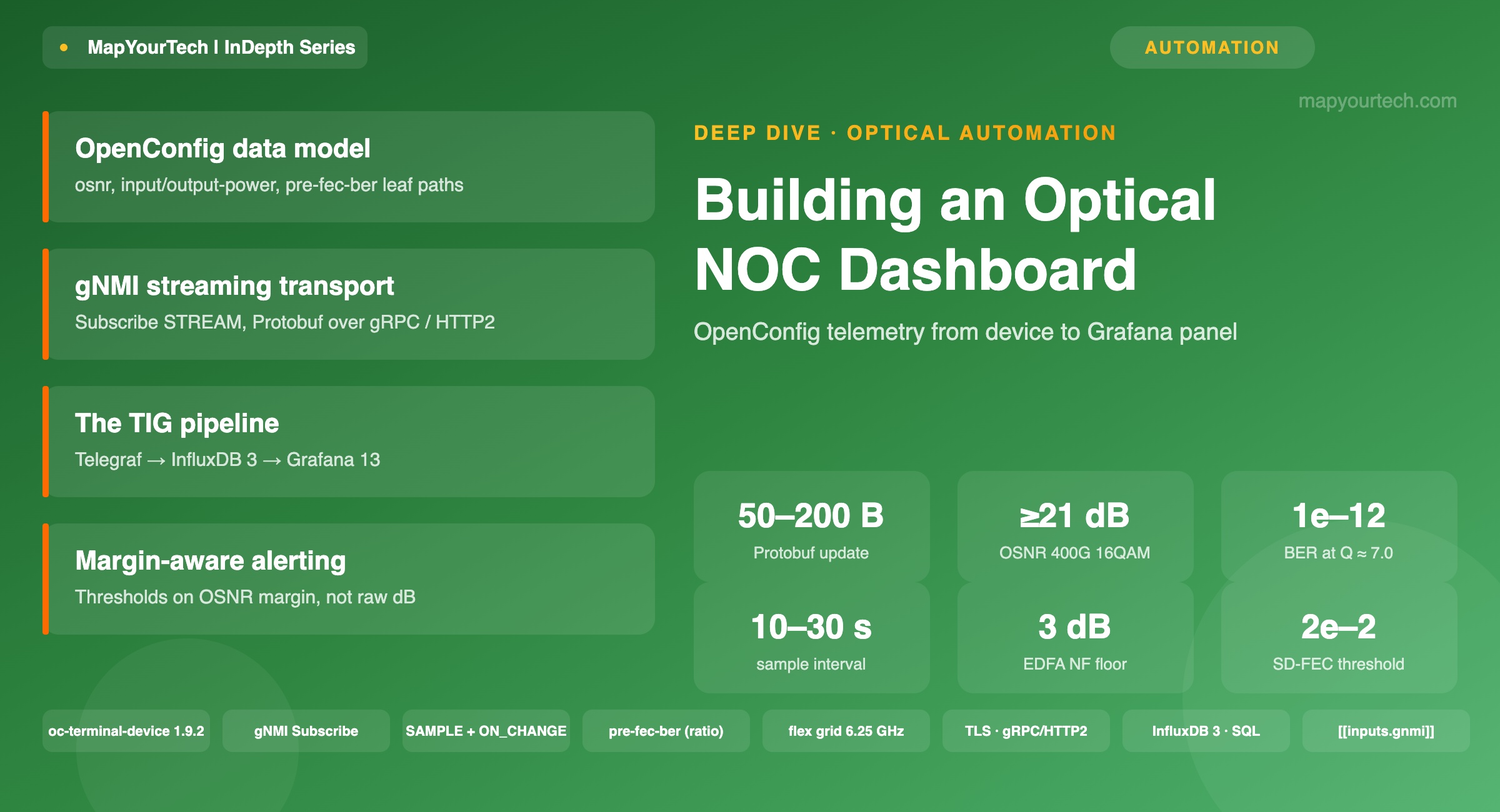Select the Margin-aware alerting card
This screenshot has height=812, width=1500.
click(x=349, y=579)
